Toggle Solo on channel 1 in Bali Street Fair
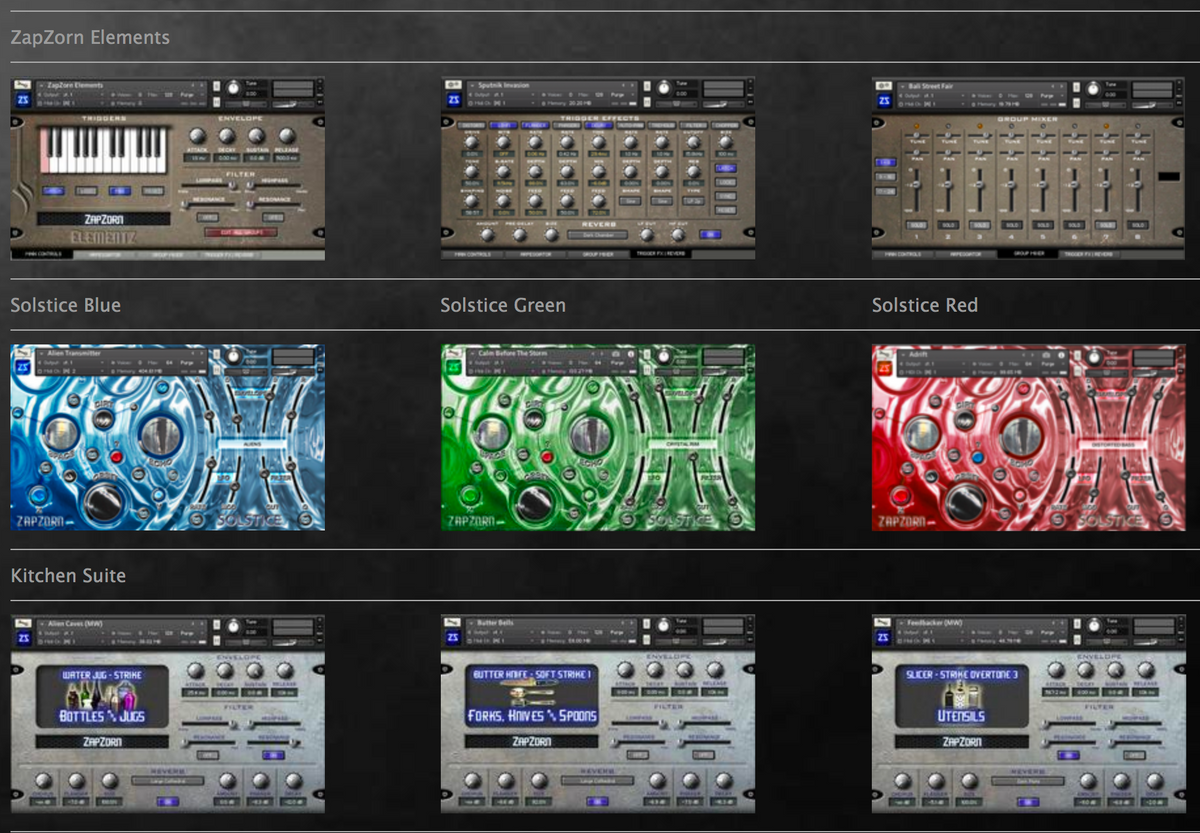 tap(917, 225)
